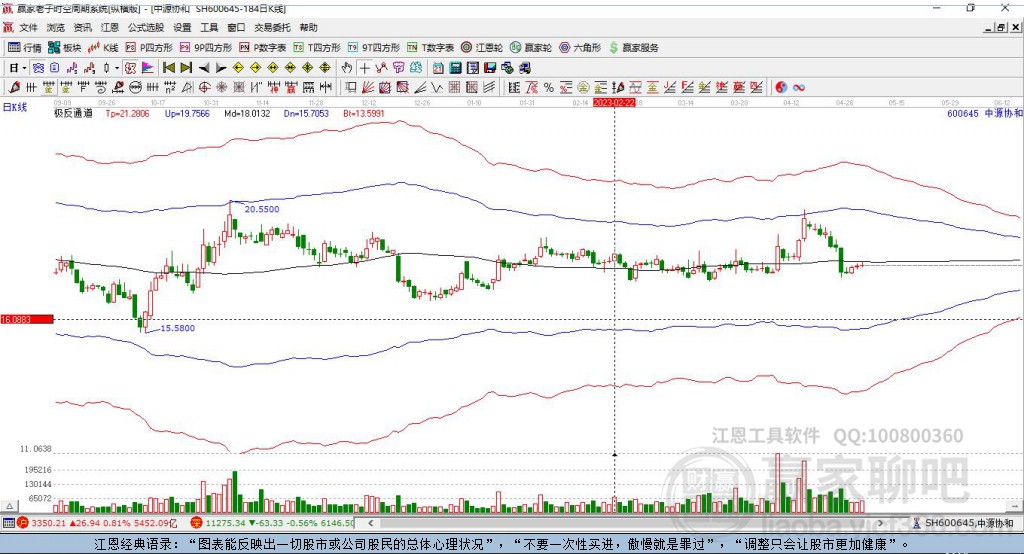The width and height of the screenshot is (1024, 554).
Task: Click the Tp=21.2806 value
Action: tap(127, 113)
